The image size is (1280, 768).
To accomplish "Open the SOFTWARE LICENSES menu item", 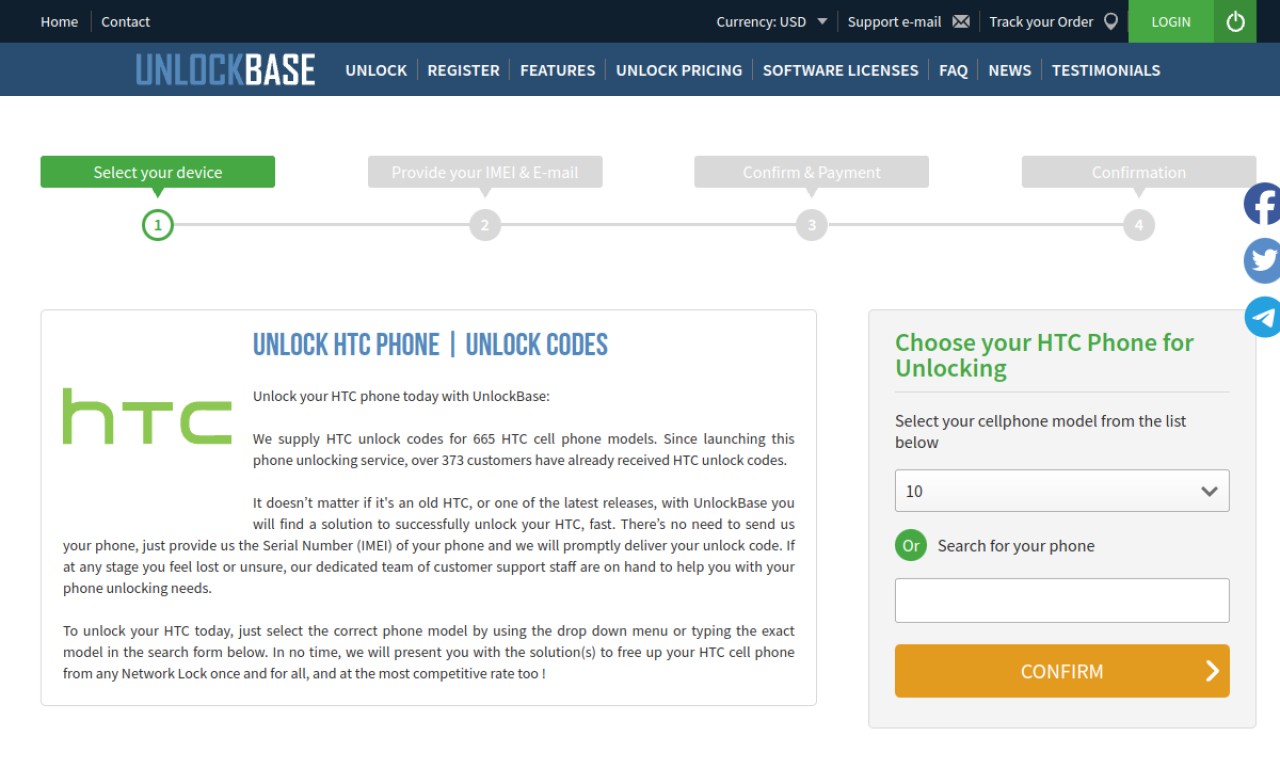I will [x=840, y=70].
